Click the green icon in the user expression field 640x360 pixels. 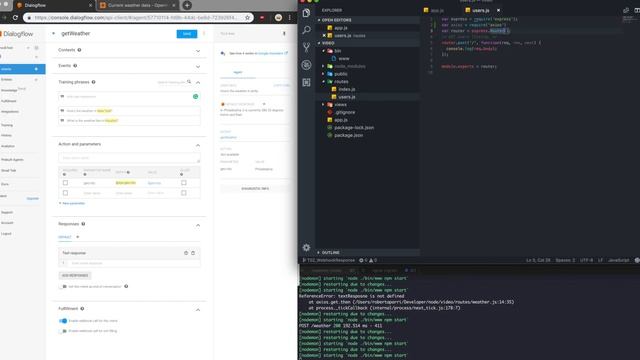[196, 97]
